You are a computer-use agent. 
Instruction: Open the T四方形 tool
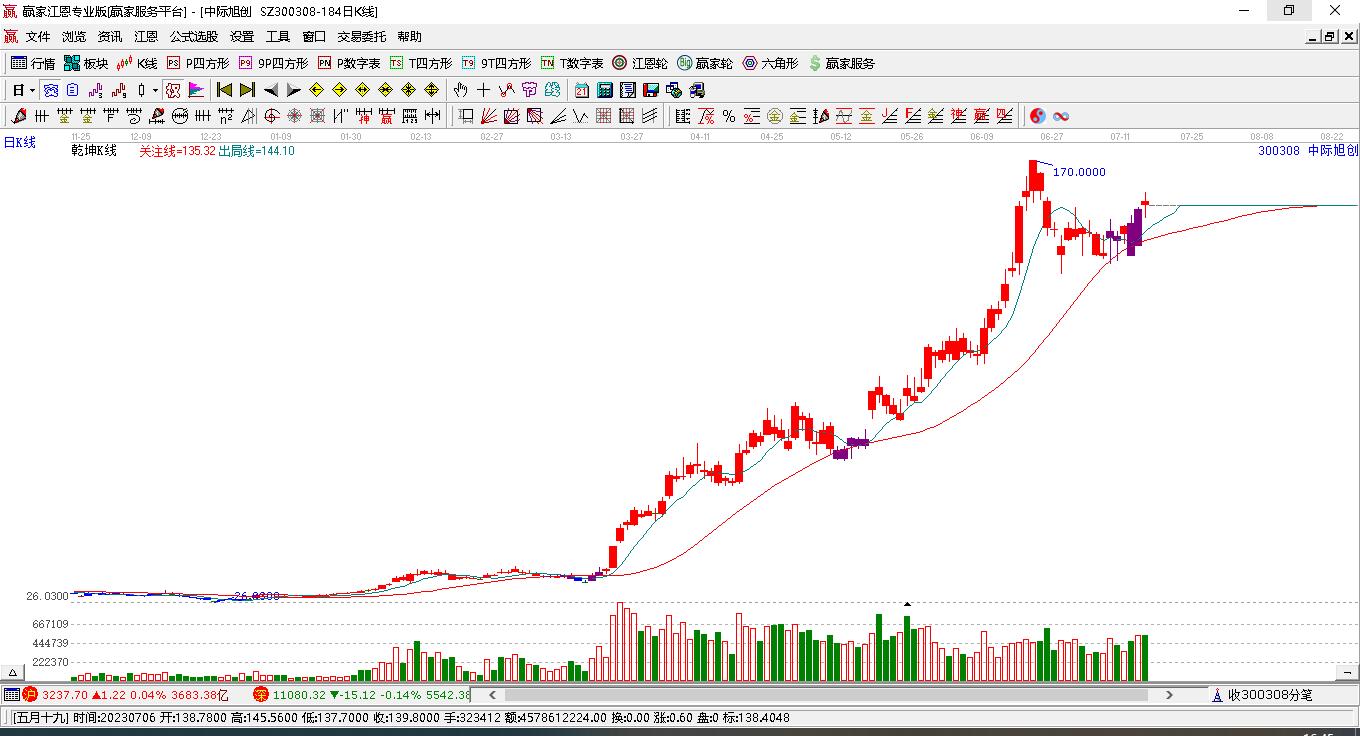click(421, 63)
